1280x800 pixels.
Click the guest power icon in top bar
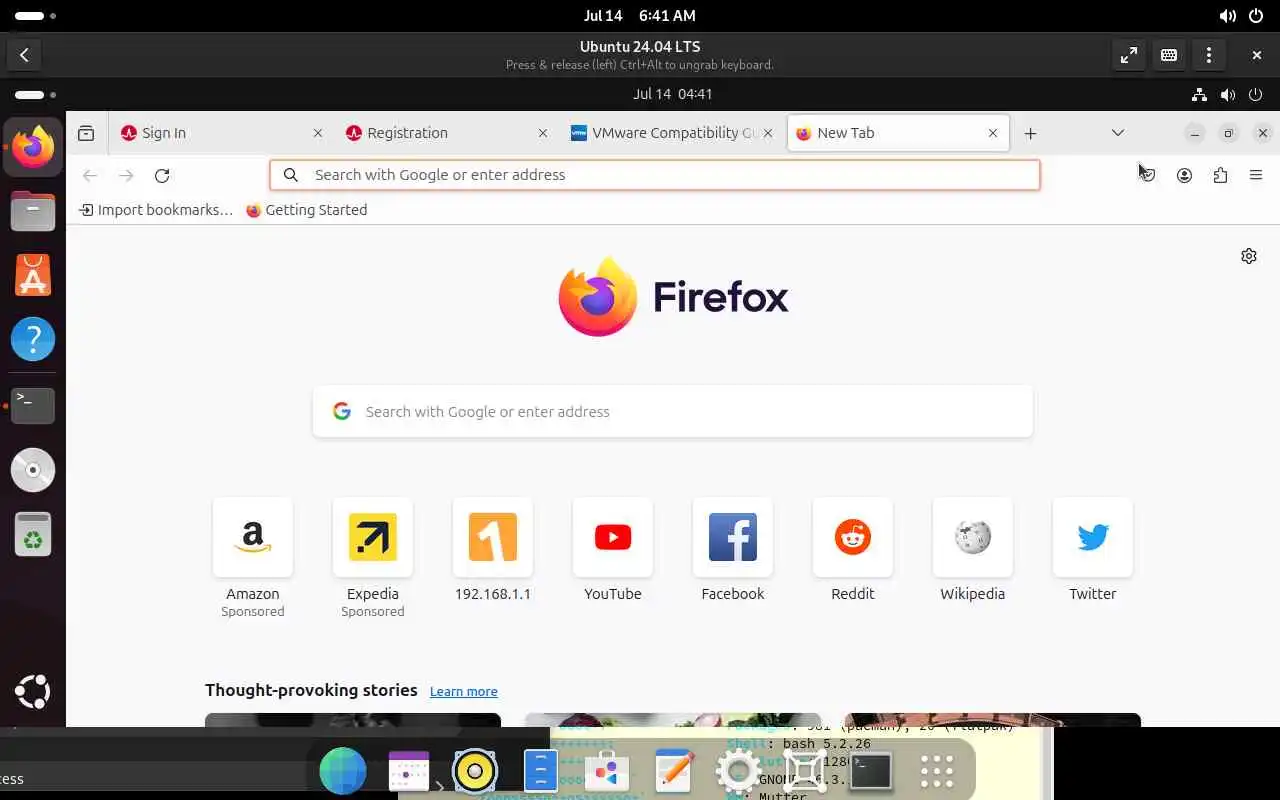coord(1255,95)
